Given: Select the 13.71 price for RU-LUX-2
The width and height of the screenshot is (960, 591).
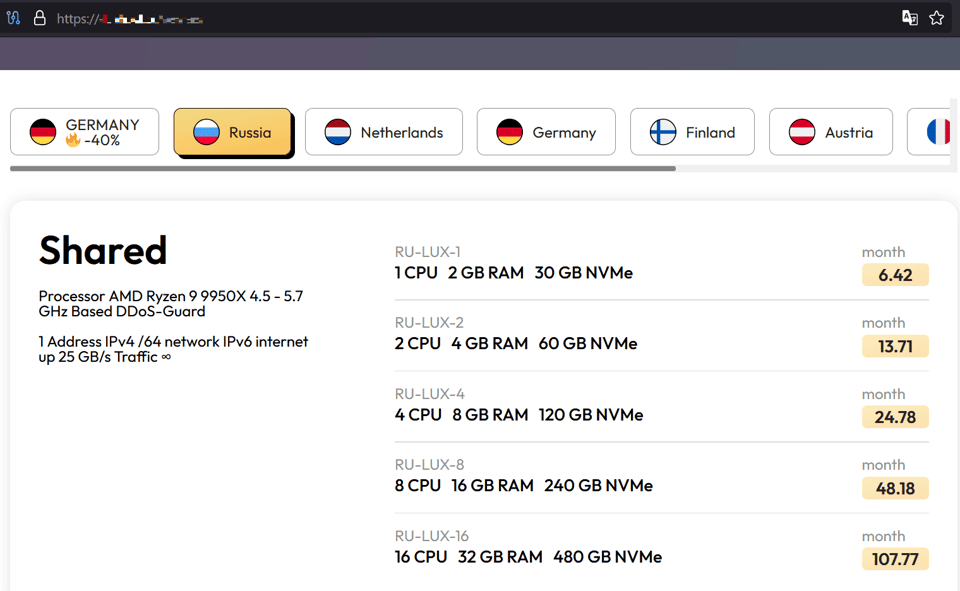Looking at the screenshot, I should point(895,346).
